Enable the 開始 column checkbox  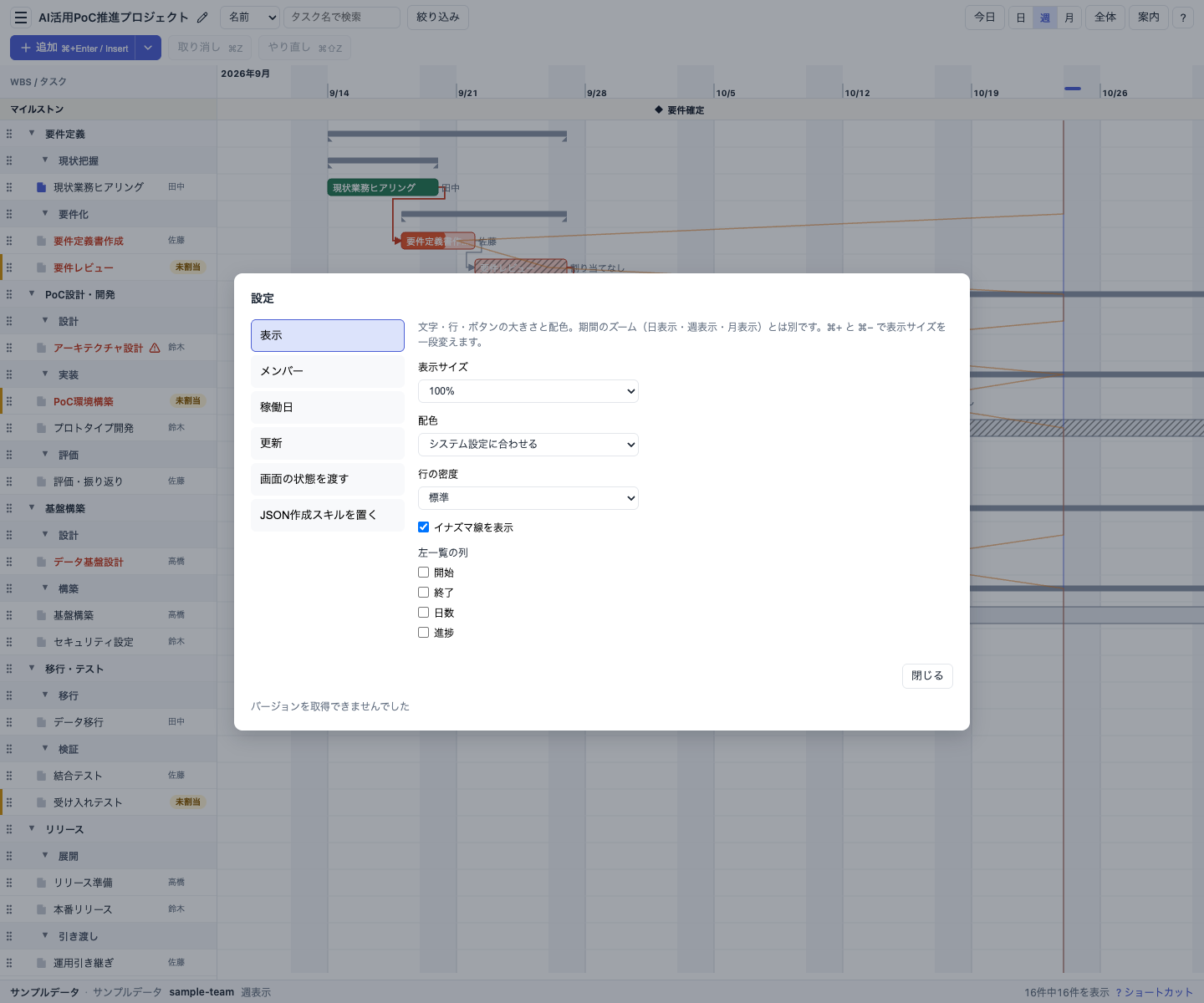(x=424, y=573)
